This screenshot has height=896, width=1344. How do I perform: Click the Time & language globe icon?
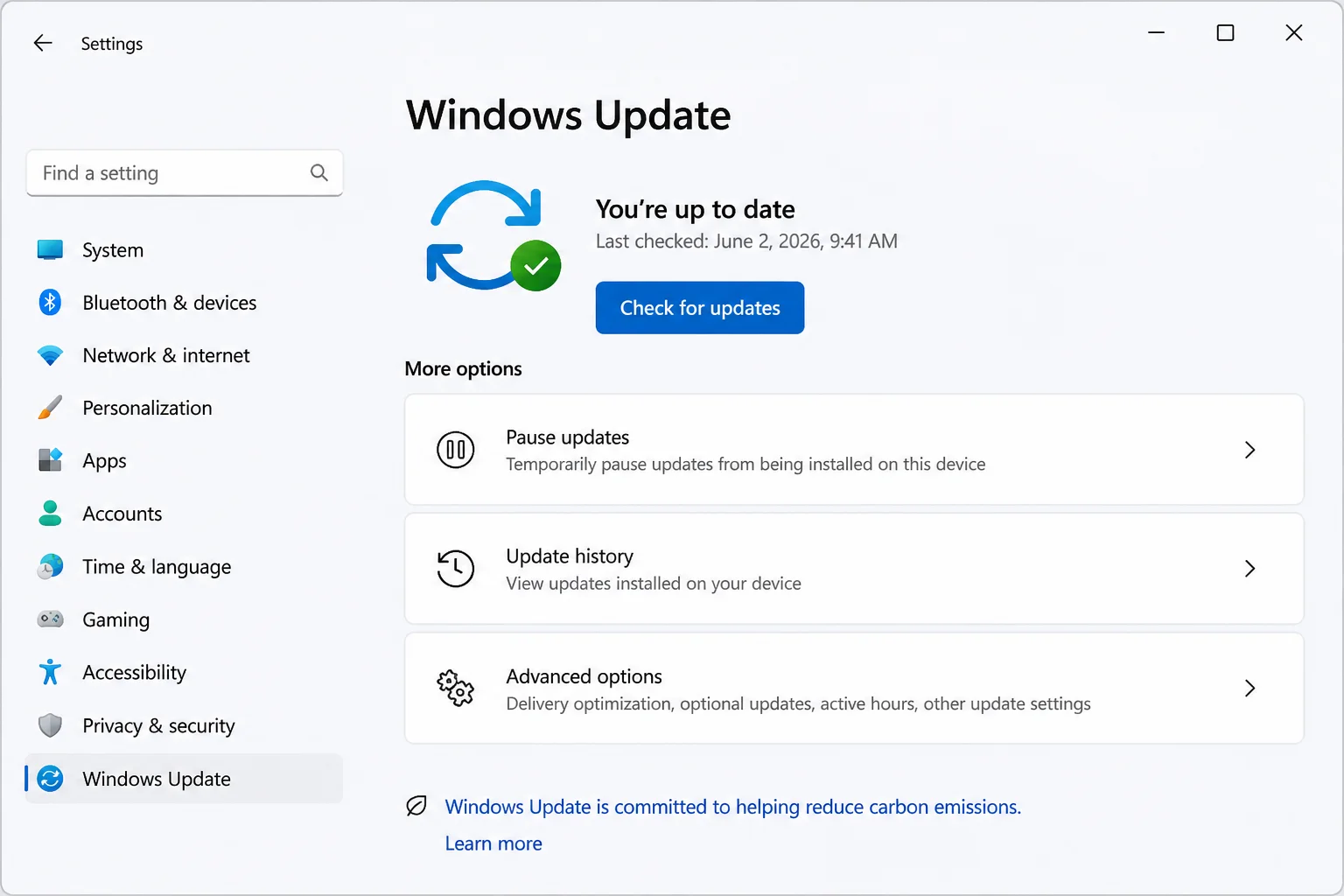pos(51,567)
